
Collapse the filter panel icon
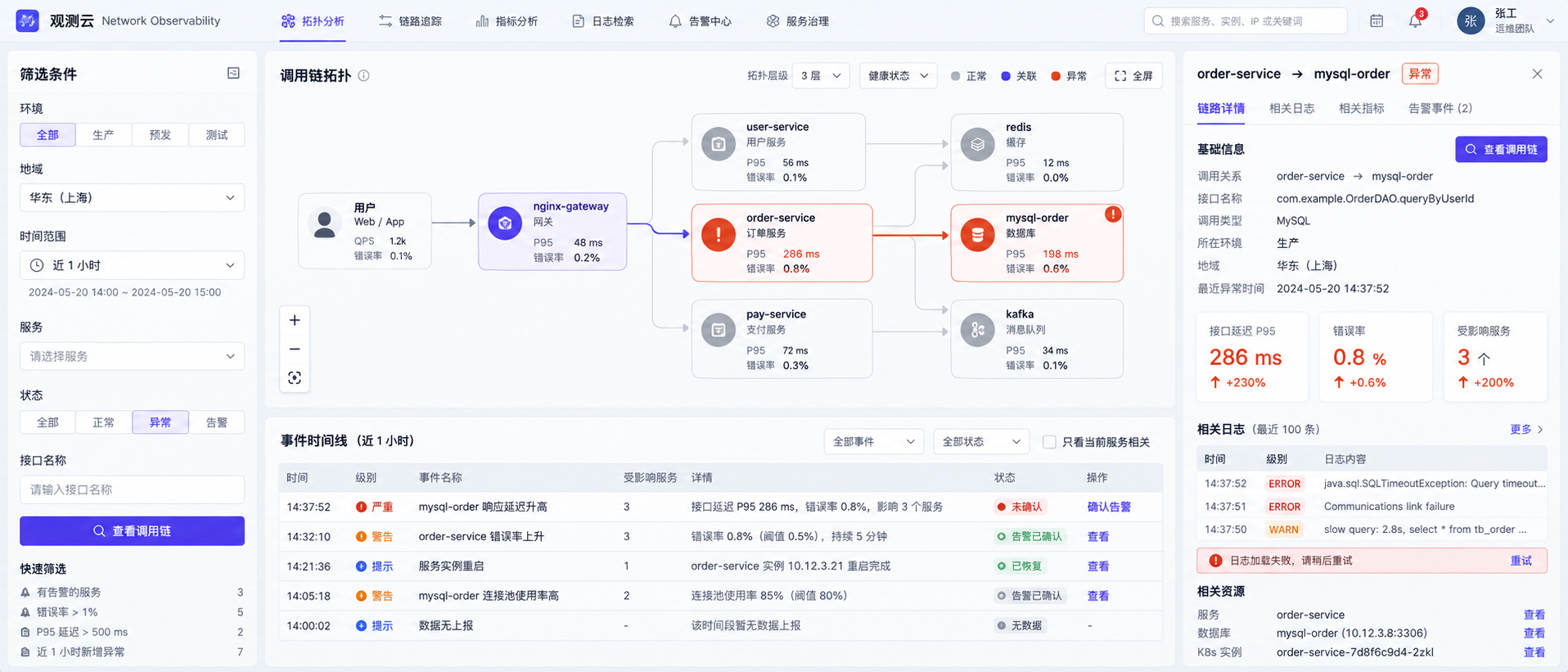pyautogui.click(x=233, y=74)
